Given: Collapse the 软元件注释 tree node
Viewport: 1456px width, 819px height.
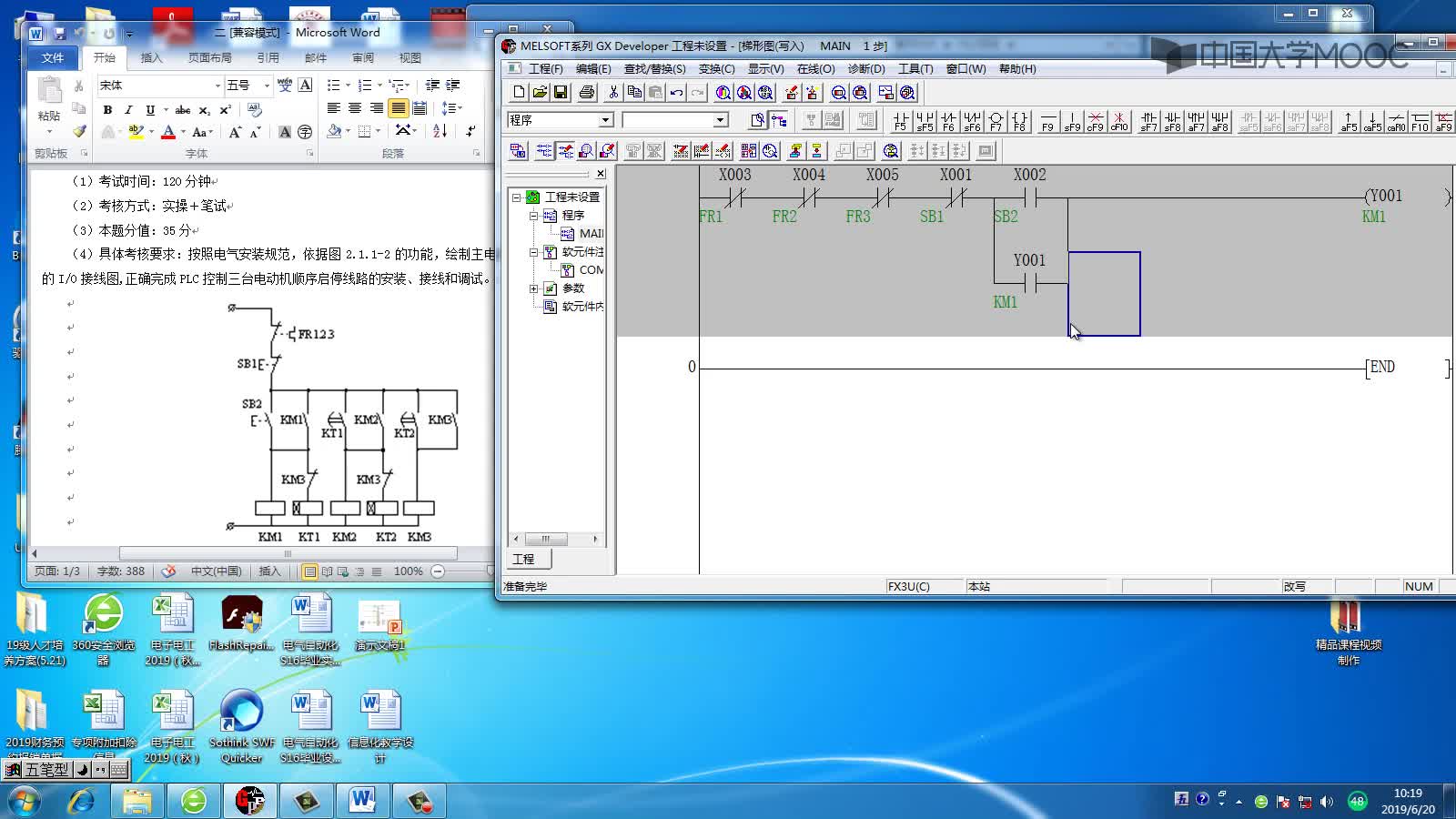Looking at the screenshot, I should coord(534,252).
